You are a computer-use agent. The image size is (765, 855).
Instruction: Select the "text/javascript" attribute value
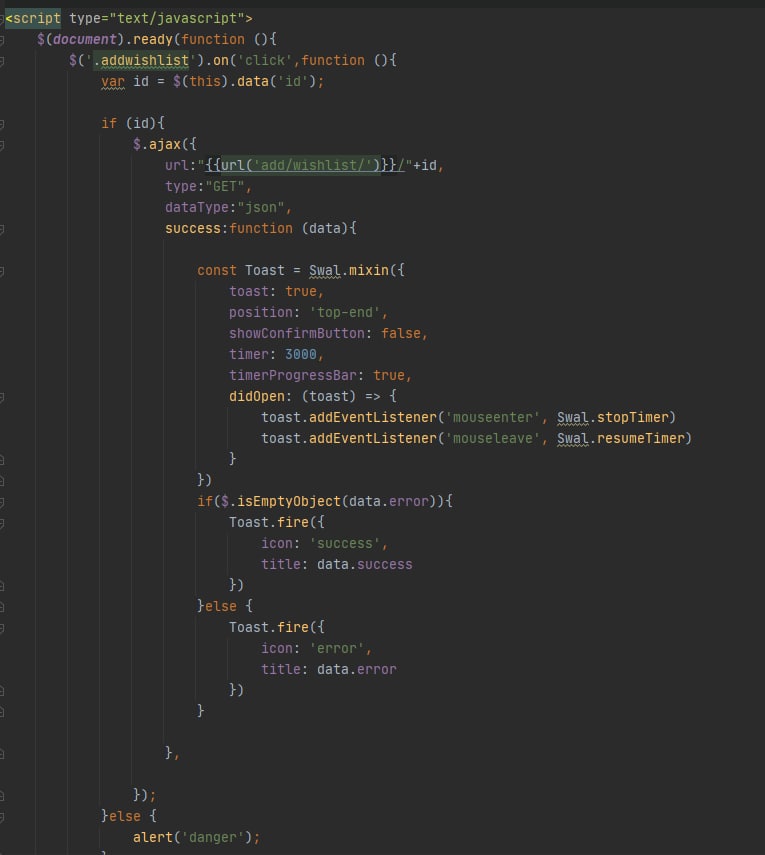tap(177, 19)
